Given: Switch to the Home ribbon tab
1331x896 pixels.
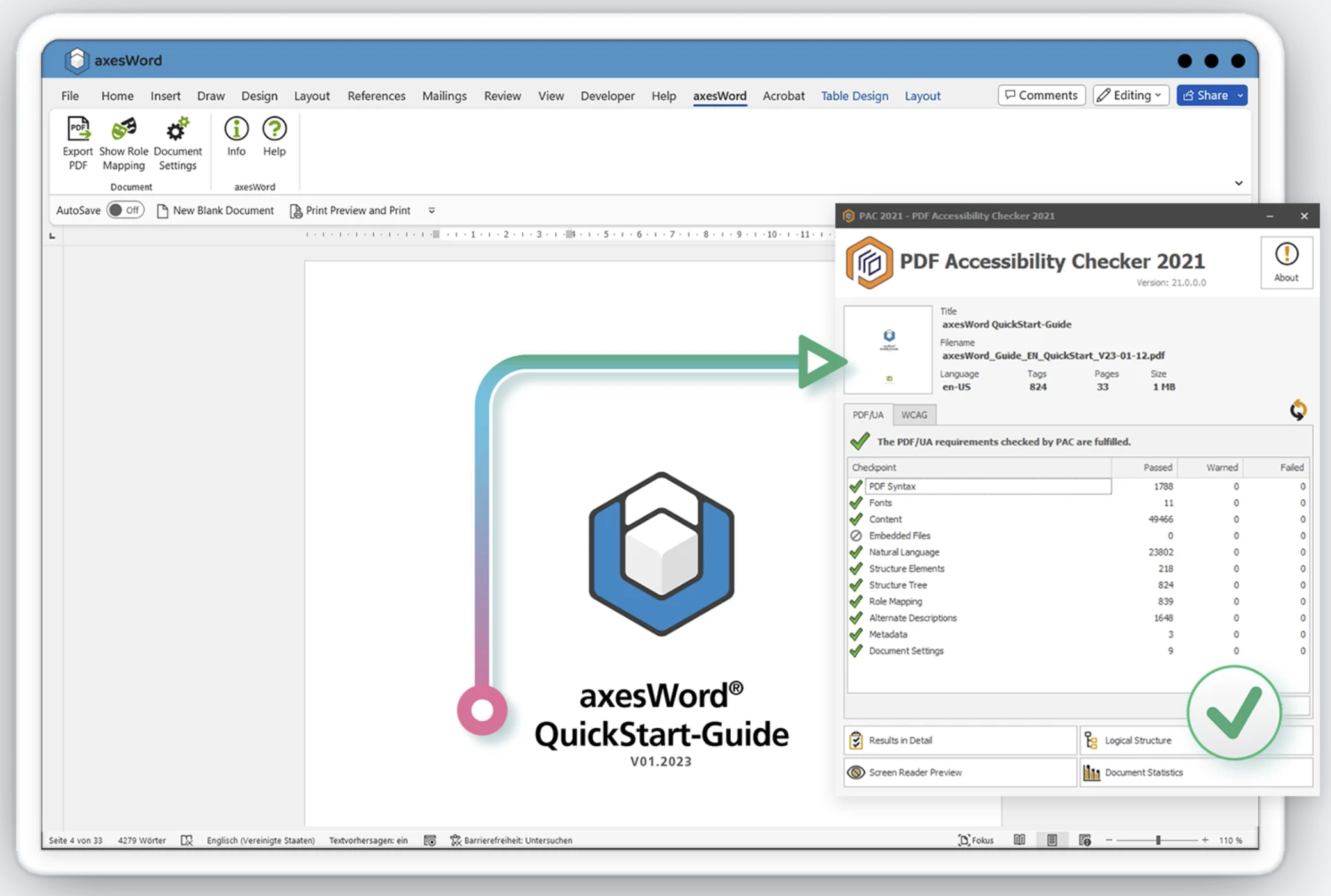Looking at the screenshot, I should click(x=117, y=95).
